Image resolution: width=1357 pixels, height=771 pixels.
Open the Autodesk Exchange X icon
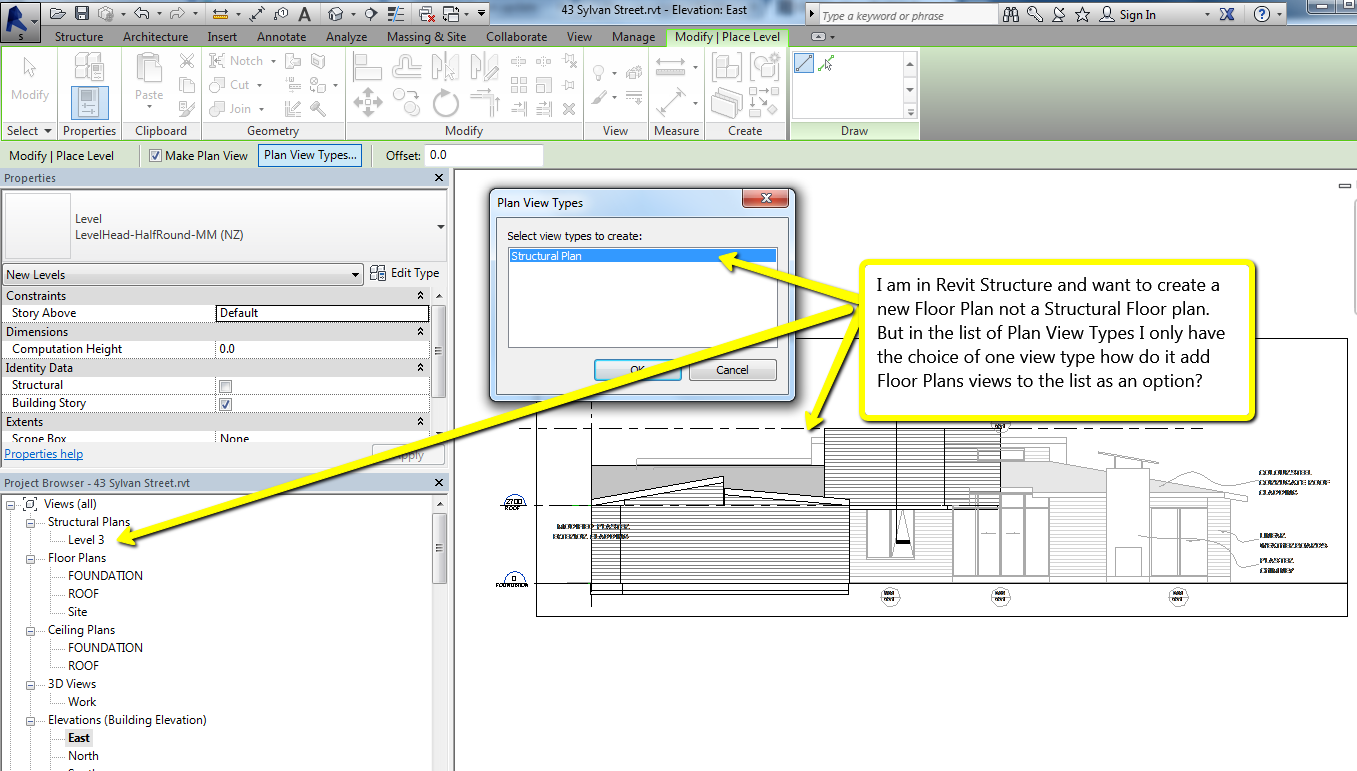[x=1229, y=14]
